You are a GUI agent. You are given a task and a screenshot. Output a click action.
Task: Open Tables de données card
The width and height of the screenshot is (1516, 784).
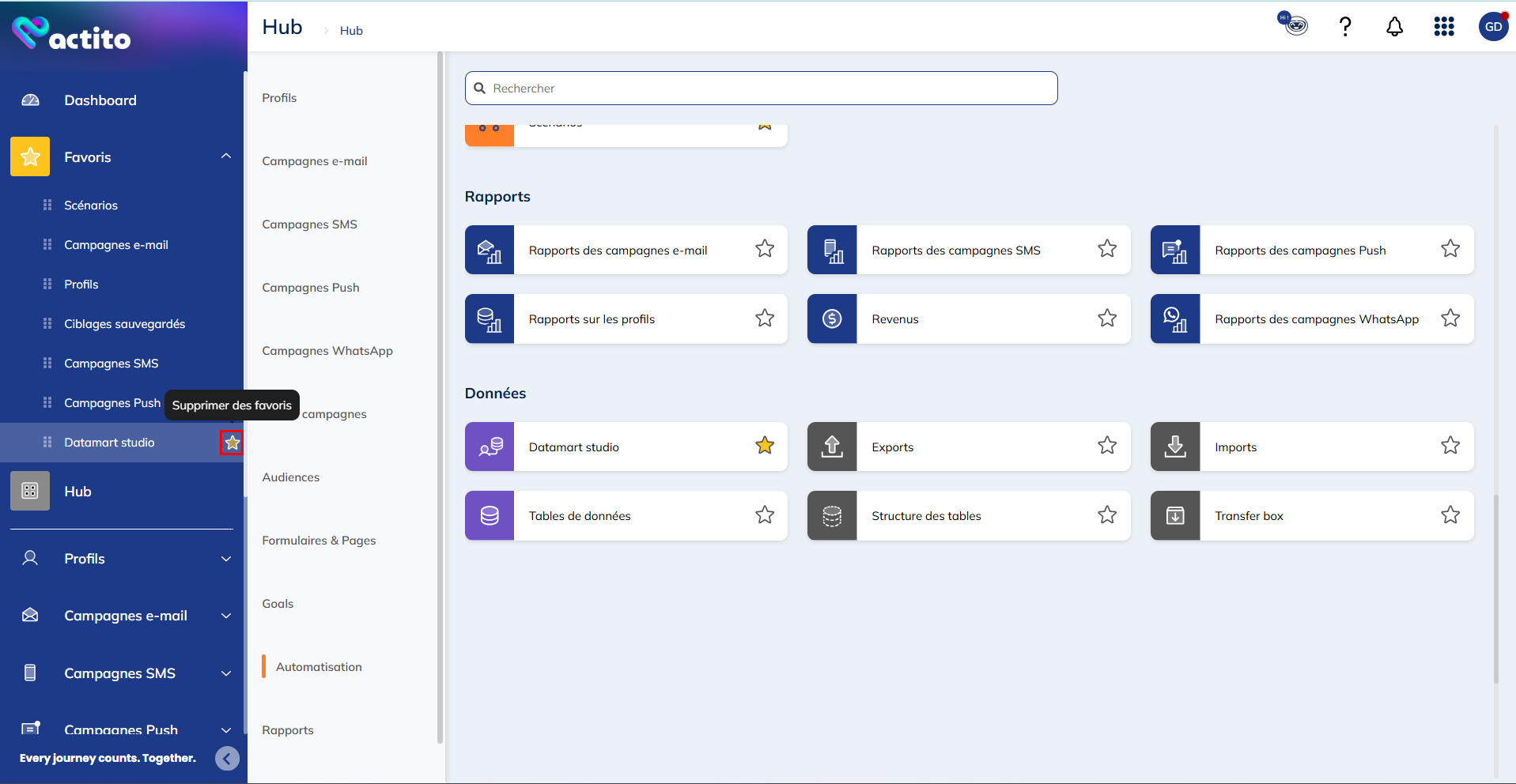coord(580,516)
